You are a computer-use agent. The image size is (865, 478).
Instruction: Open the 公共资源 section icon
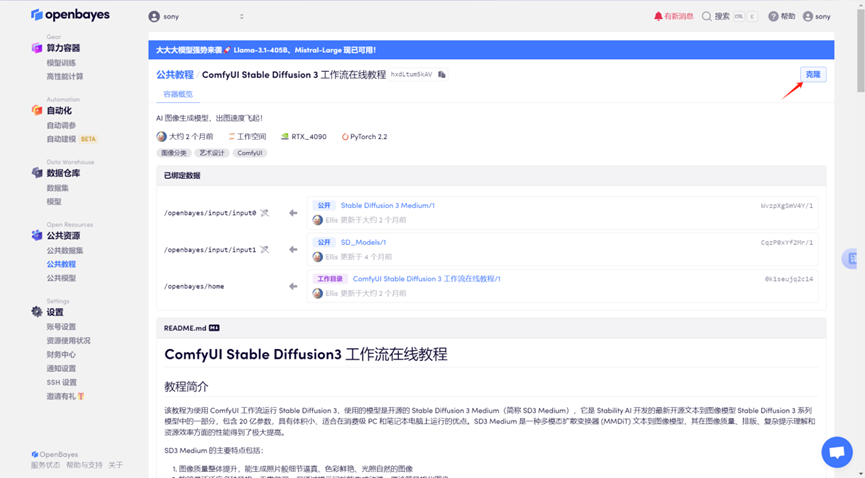[37, 236]
